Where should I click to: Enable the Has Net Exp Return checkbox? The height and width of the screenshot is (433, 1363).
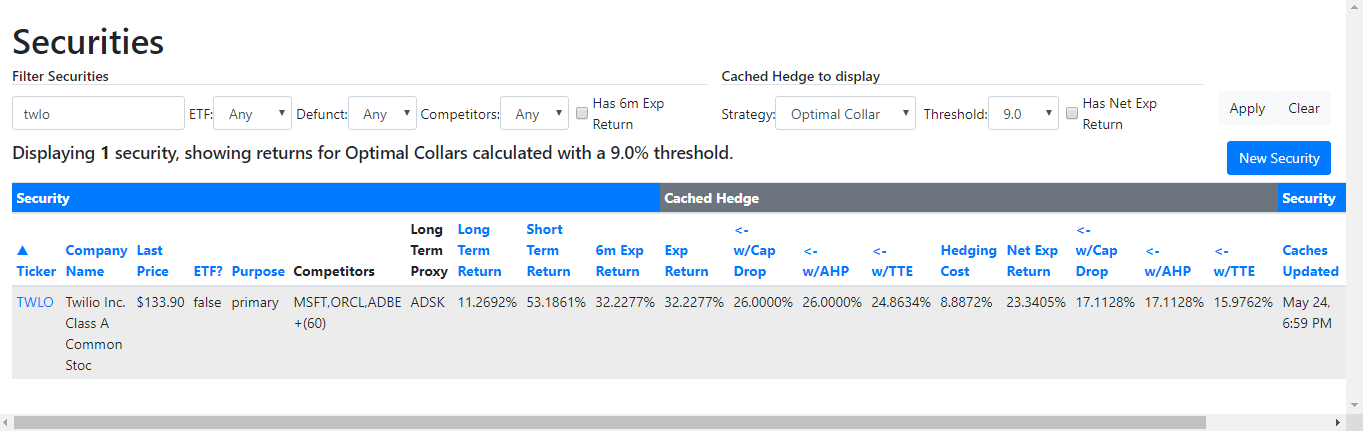1072,114
